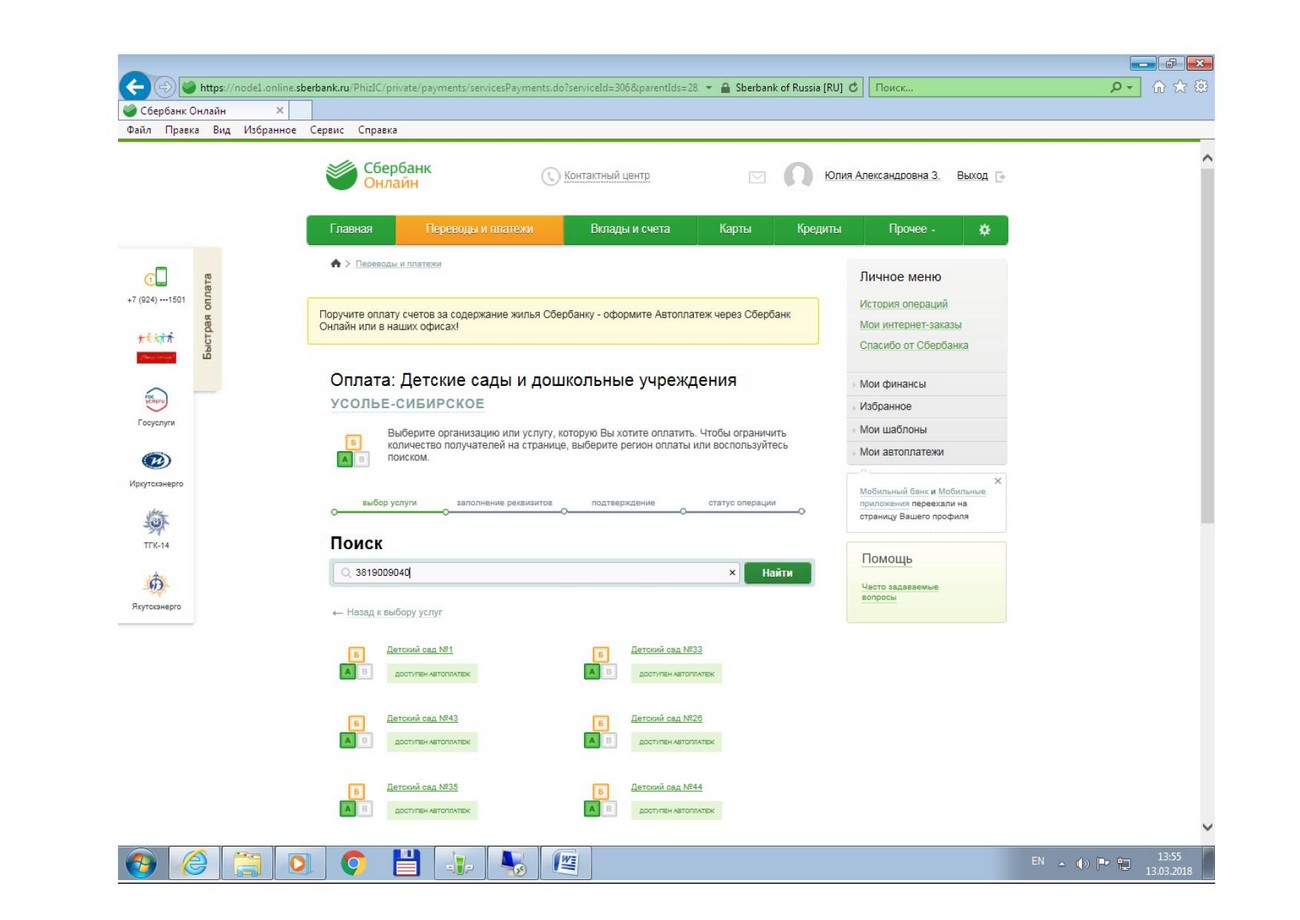Viewport: 1300px width, 920px height.
Task: Open Контактный центр link
Action: (606, 176)
